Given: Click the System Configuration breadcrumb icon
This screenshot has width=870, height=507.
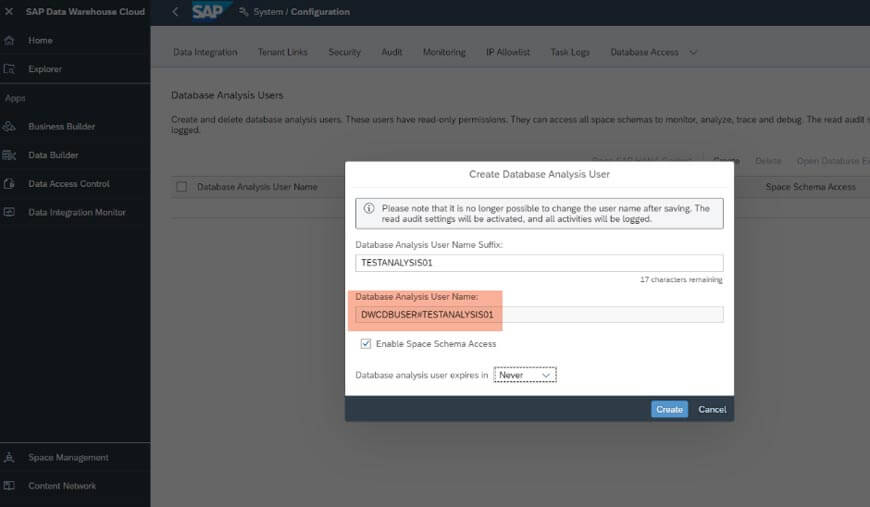Looking at the screenshot, I should tap(244, 12).
